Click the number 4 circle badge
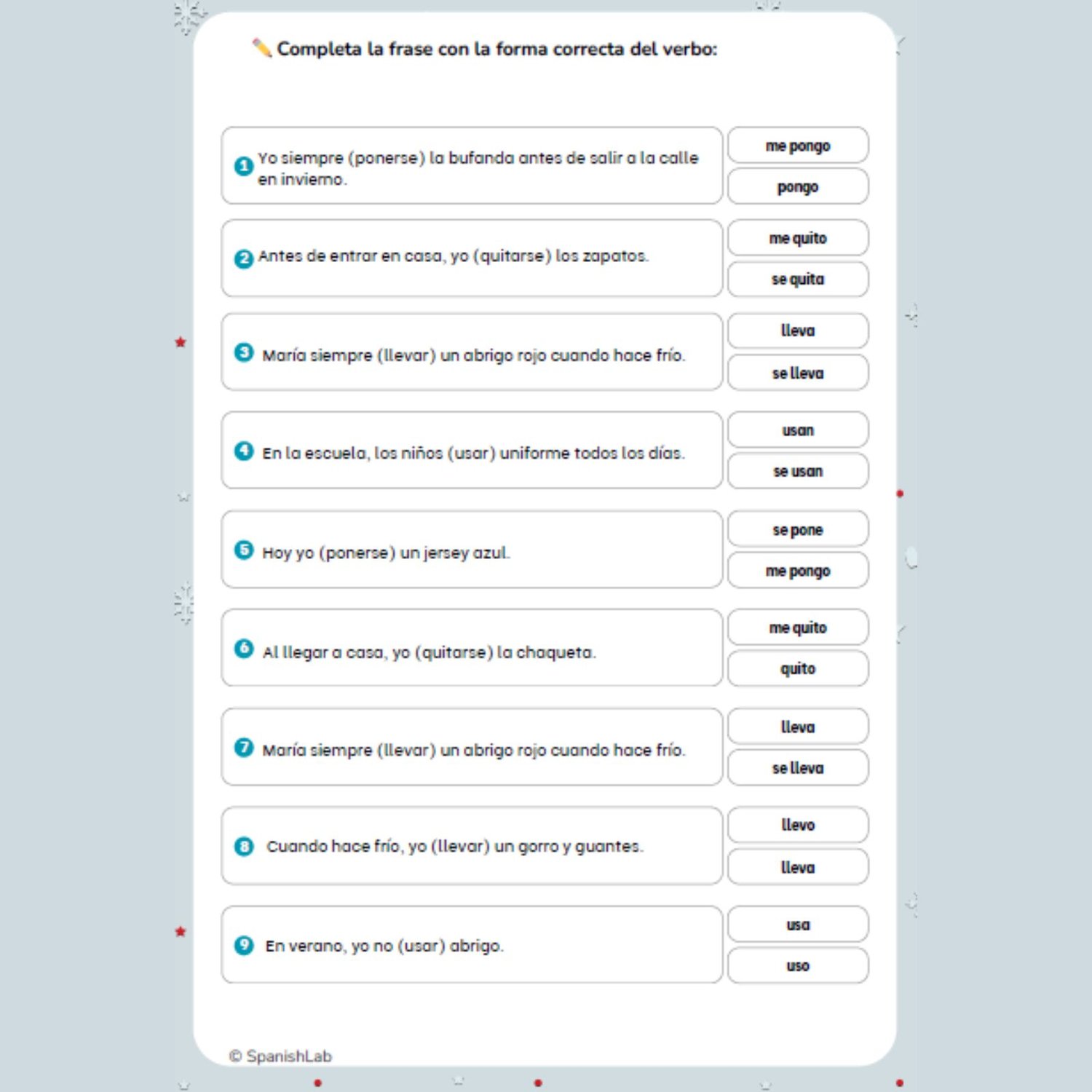This screenshot has height=1092, width=1092. click(x=243, y=451)
